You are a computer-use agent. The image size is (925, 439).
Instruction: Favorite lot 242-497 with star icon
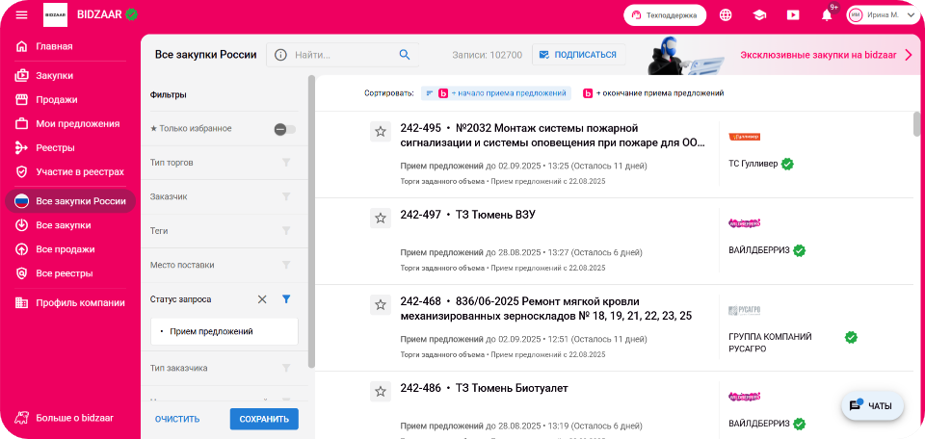pos(381,218)
